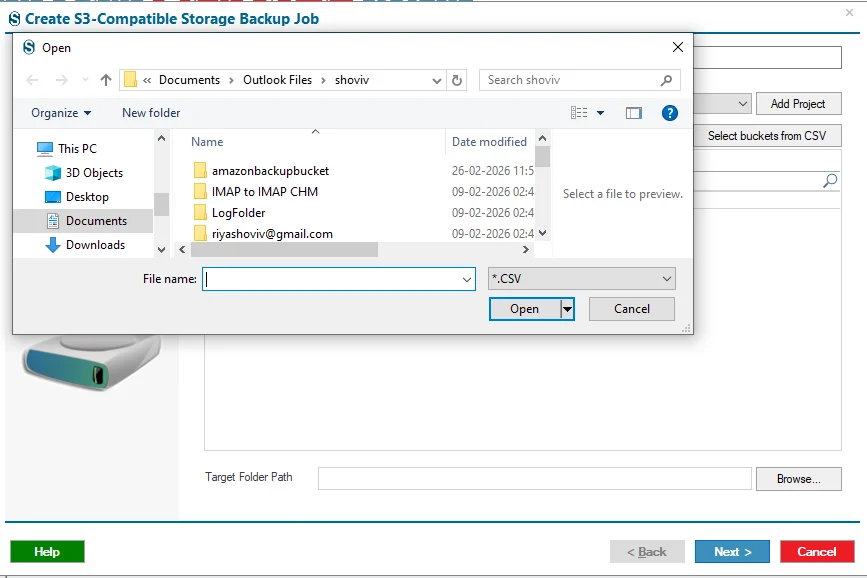Viewport: 867px width, 578px height.
Task: Click the Next wizard button
Action: click(x=732, y=552)
